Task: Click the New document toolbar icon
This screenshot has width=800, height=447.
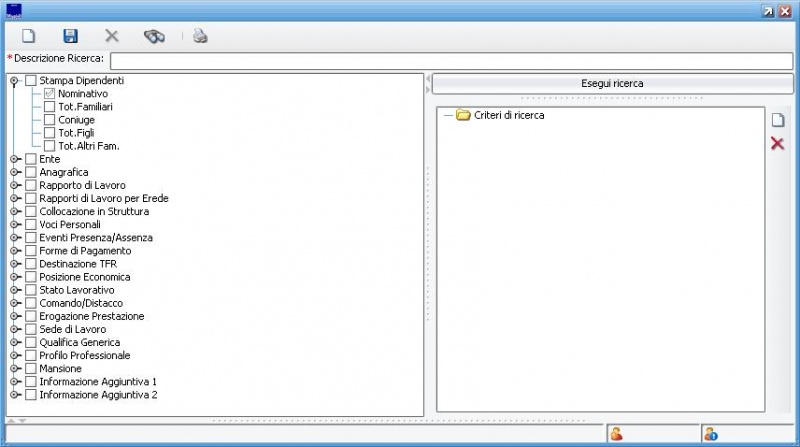Action: pos(29,36)
